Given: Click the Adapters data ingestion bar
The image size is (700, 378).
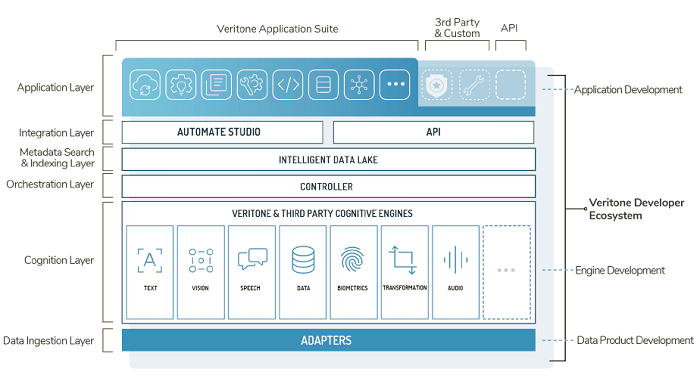Looking at the screenshot, I should pyautogui.click(x=329, y=340).
